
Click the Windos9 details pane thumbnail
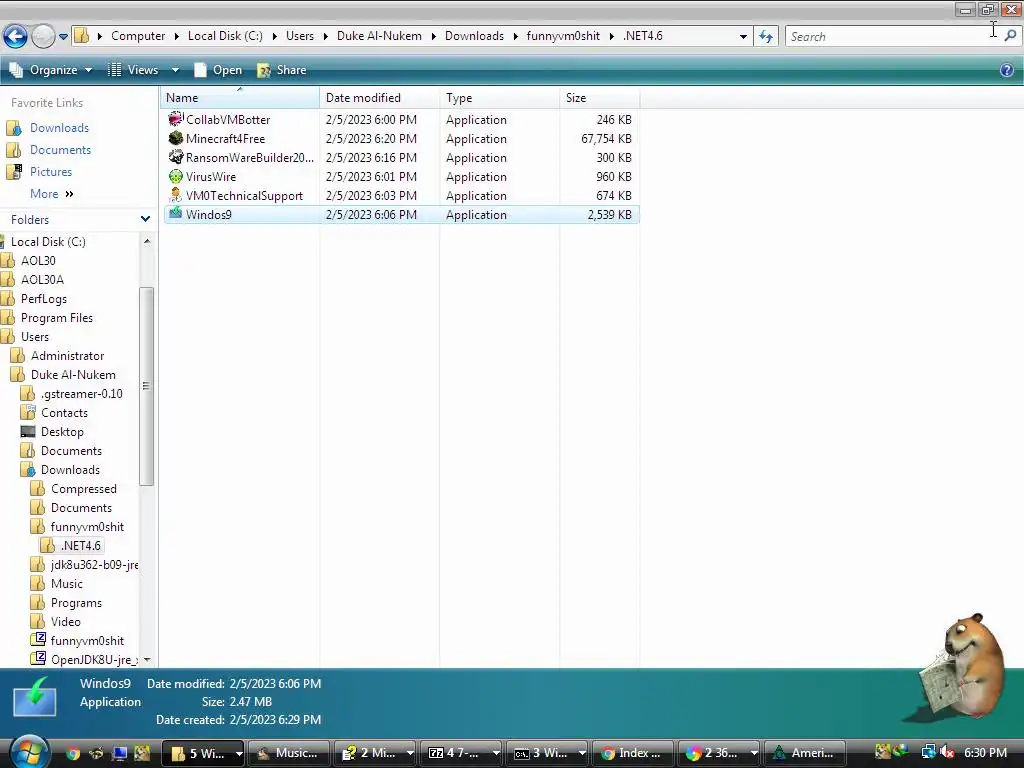coord(35,697)
